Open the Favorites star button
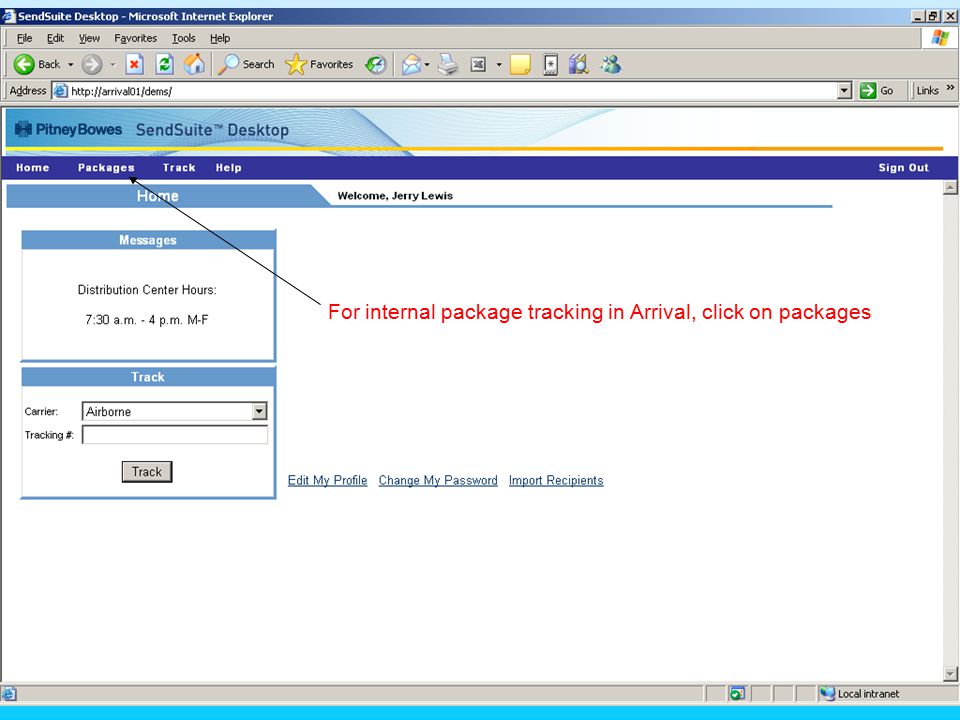Viewport: 960px width, 720px height. [x=319, y=64]
